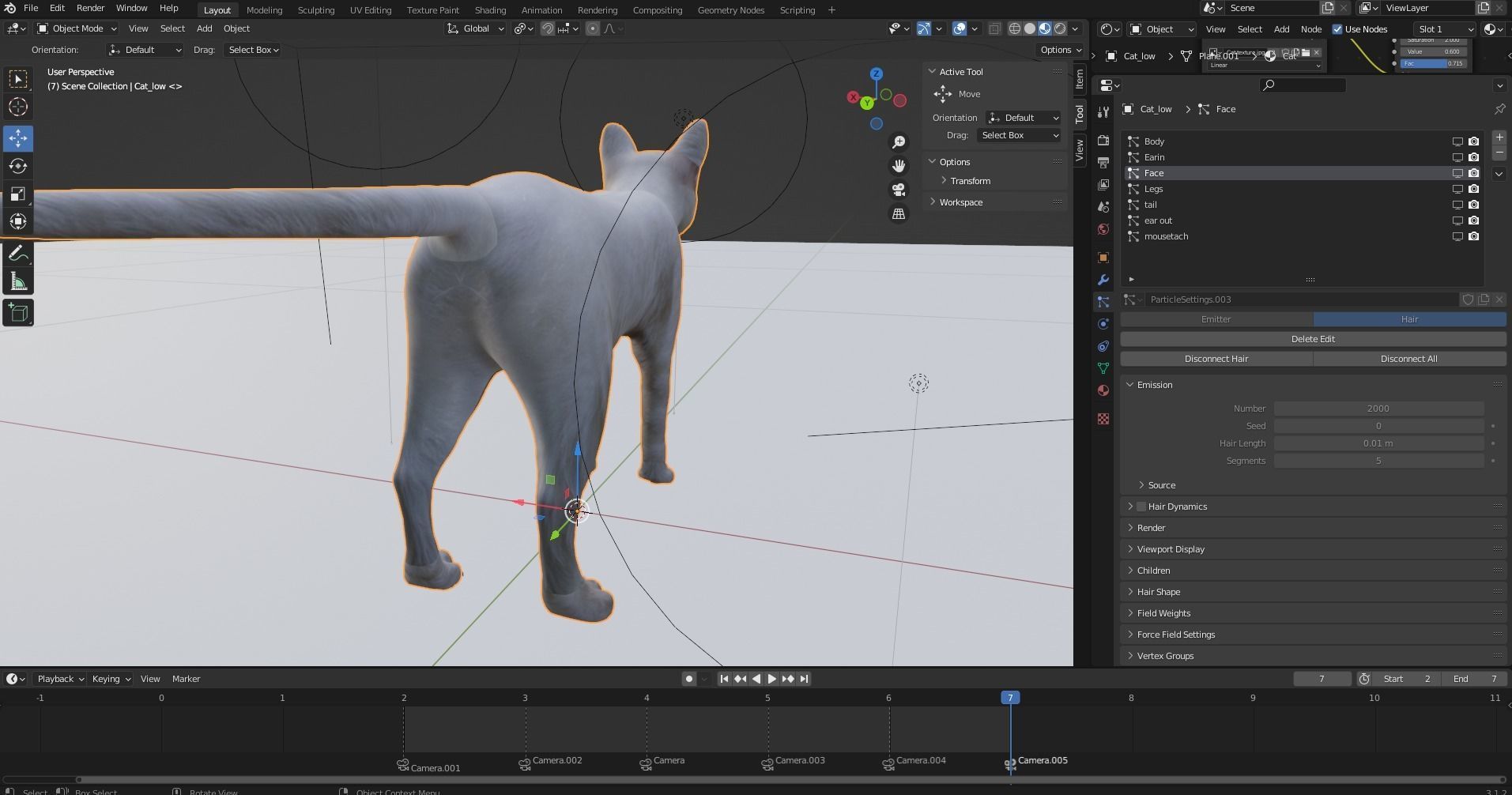Open the Slot 1 dropdown

tap(1445, 29)
